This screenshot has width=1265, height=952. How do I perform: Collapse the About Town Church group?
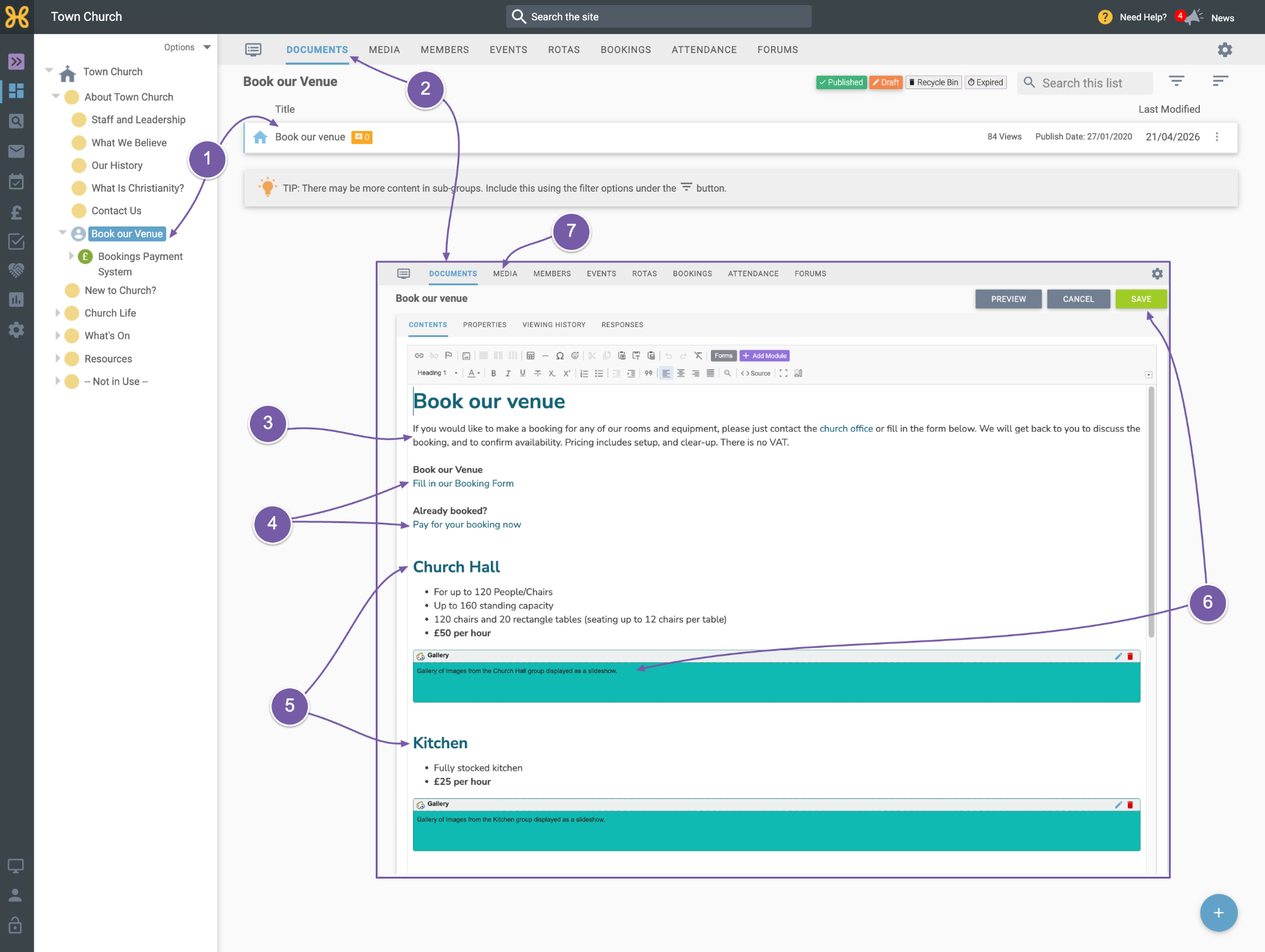(x=56, y=97)
